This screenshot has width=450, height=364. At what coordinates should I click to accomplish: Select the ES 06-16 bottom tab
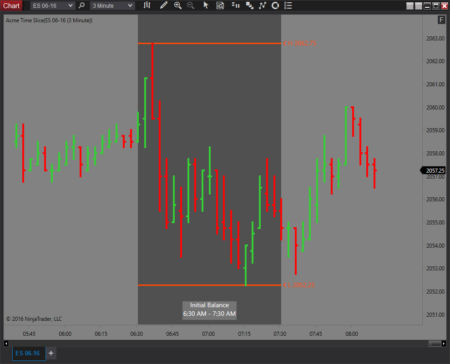28,353
